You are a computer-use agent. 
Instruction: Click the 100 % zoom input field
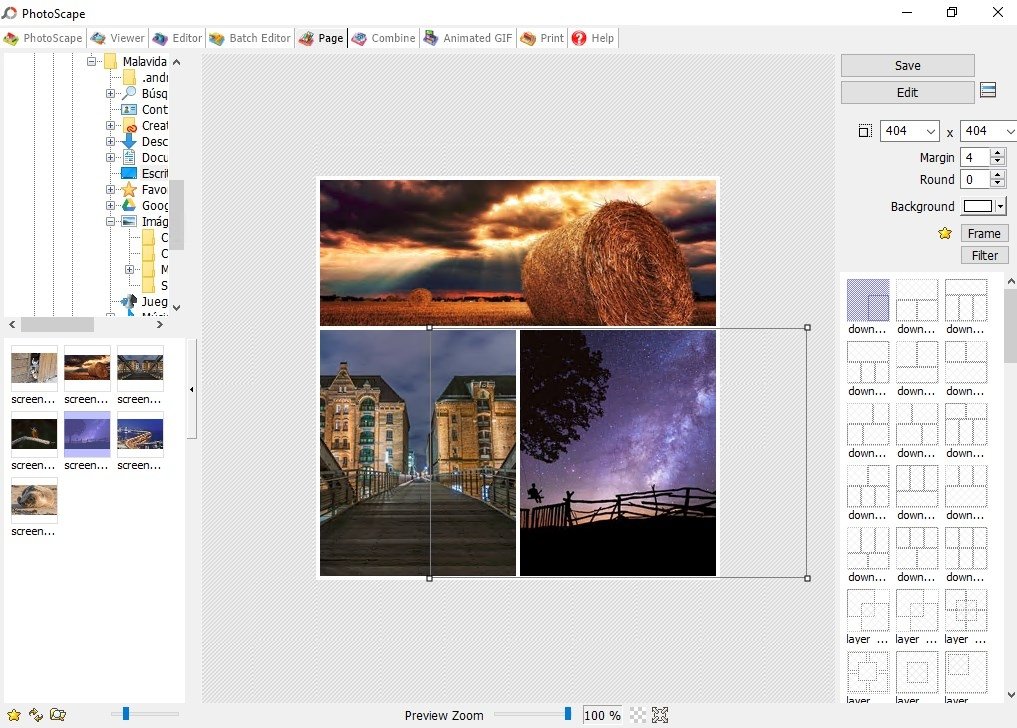602,715
